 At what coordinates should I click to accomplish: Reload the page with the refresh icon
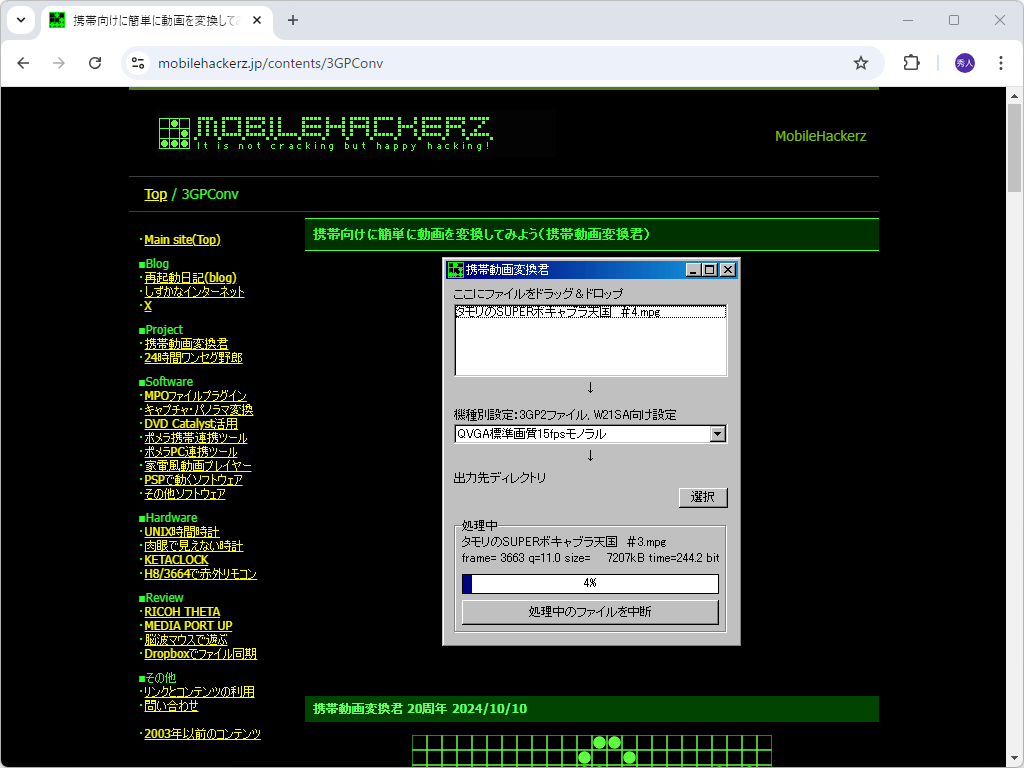pos(95,62)
